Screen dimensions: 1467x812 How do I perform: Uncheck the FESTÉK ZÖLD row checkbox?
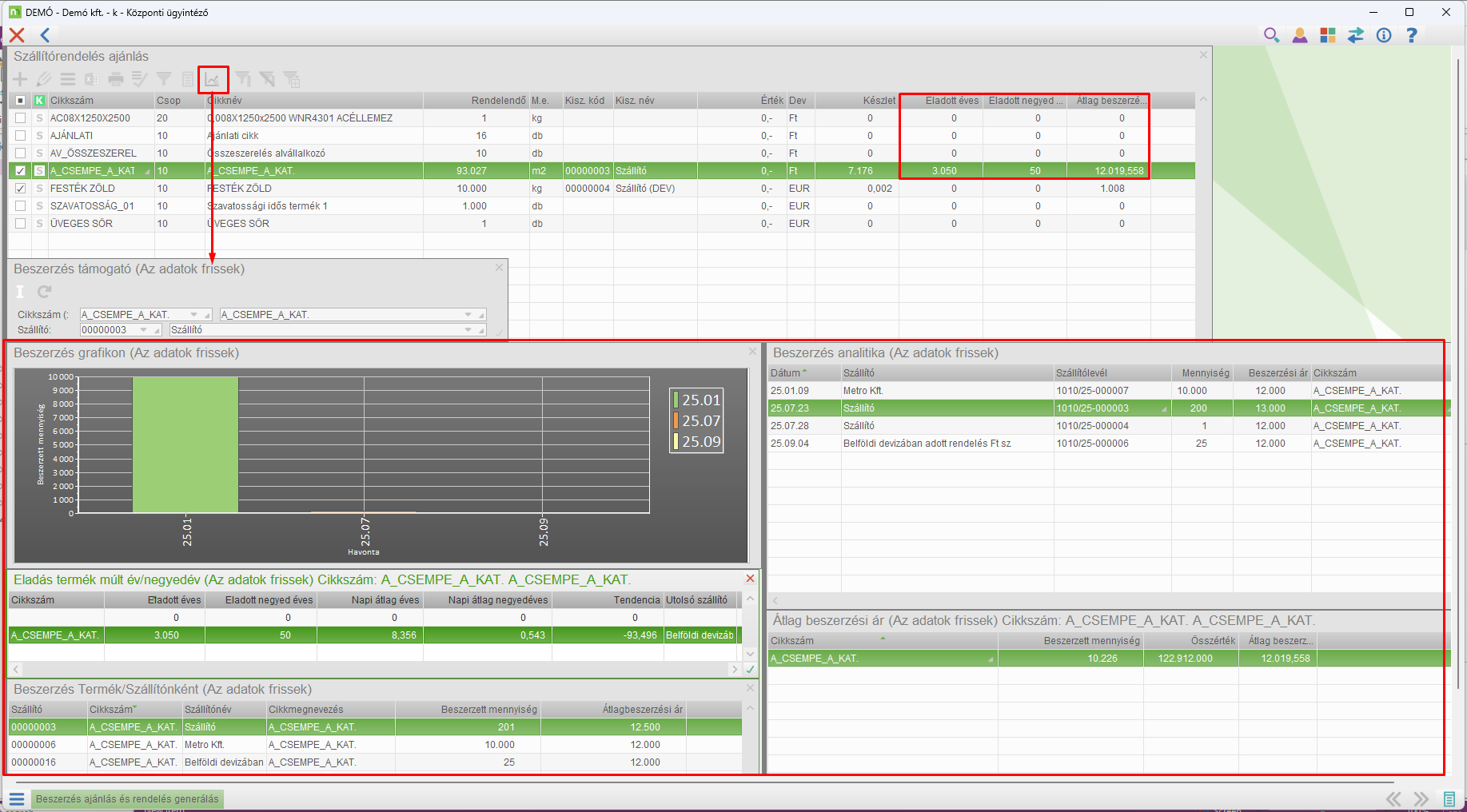click(21, 189)
